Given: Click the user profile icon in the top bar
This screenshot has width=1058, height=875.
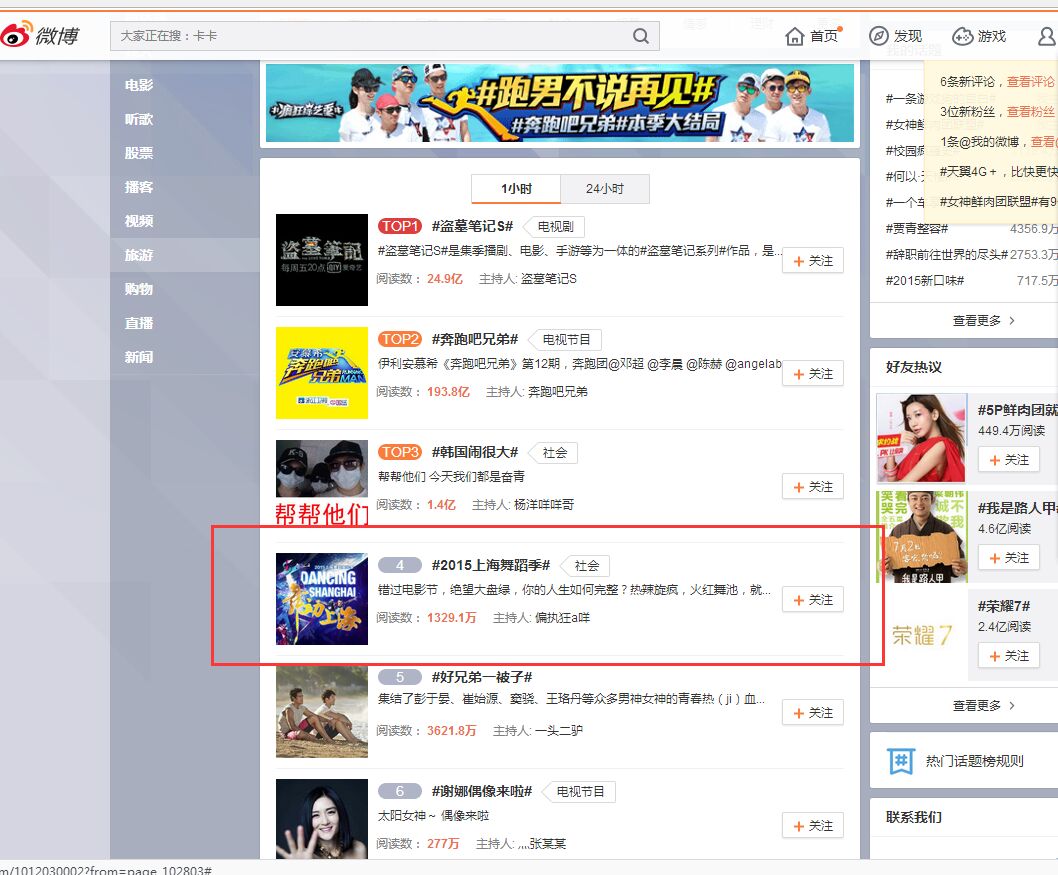Looking at the screenshot, I should pyautogui.click(x=1047, y=36).
